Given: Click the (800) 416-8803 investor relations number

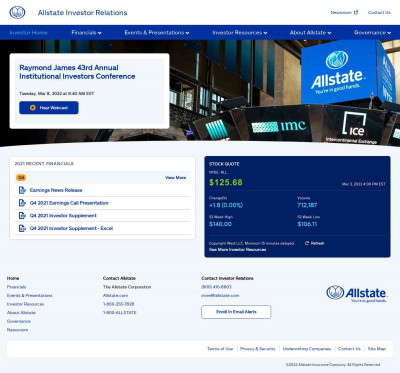Looking at the screenshot, I should [216, 287].
